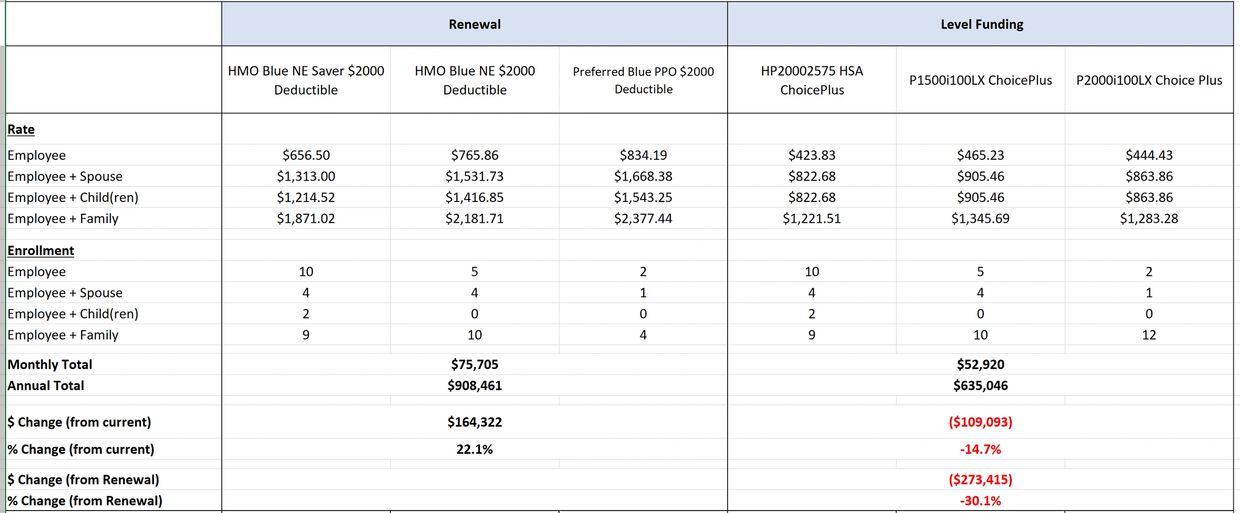Click $905.46 in the Employee + Child(ren) rate row
Image resolution: width=1240 pixels, height=513 pixels.
click(x=980, y=197)
